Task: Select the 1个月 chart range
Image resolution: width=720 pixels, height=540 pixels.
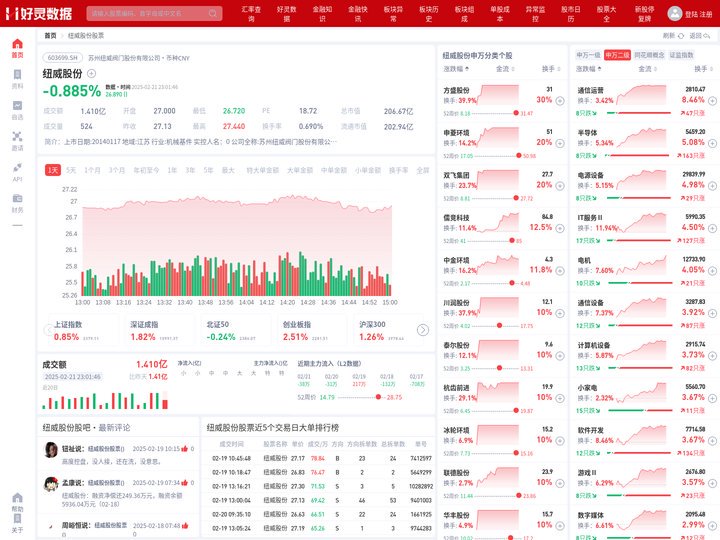Action: (92, 170)
